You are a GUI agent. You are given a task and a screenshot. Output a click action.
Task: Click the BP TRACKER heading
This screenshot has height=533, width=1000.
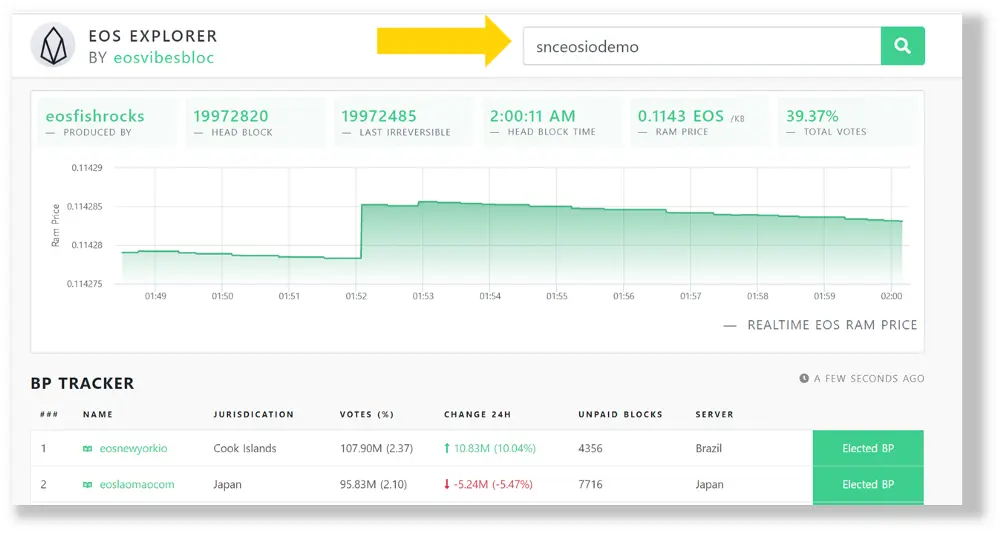[x=82, y=383]
